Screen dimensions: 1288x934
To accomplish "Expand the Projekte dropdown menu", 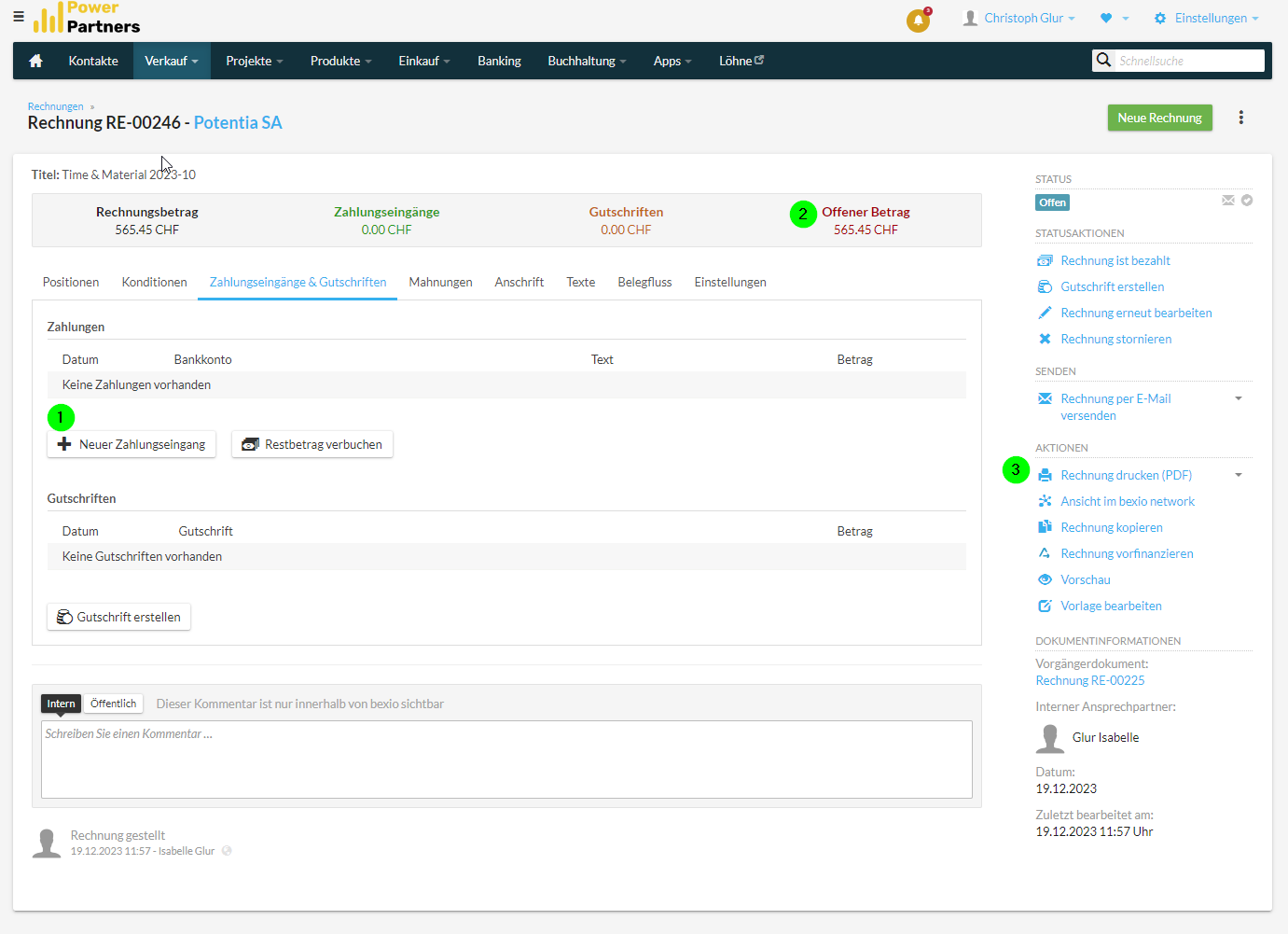I will click(x=254, y=61).
